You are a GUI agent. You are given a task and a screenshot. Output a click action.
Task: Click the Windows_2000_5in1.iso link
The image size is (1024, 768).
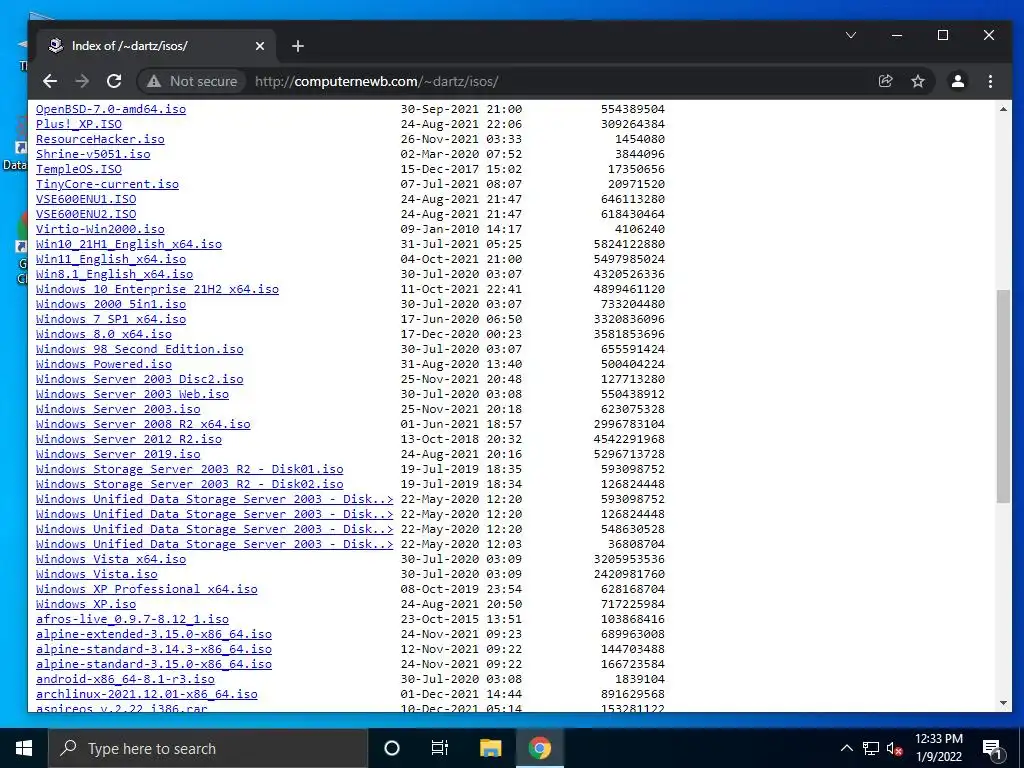pos(110,304)
